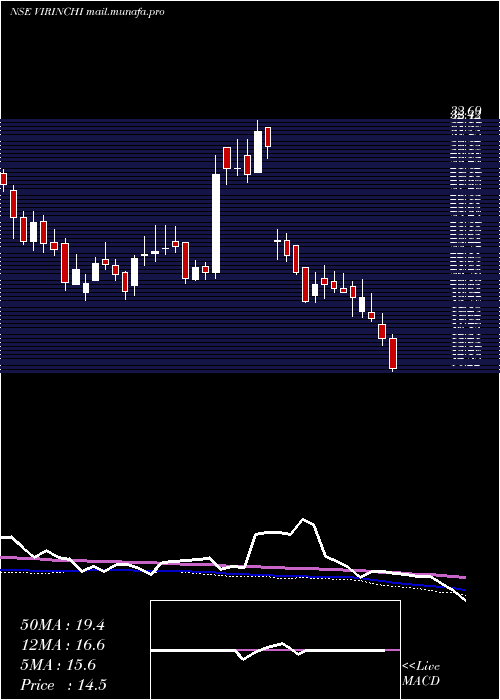The image size is (500, 700).
Task: Click the '12MA : 16.6' label
Action: [62, 645]
